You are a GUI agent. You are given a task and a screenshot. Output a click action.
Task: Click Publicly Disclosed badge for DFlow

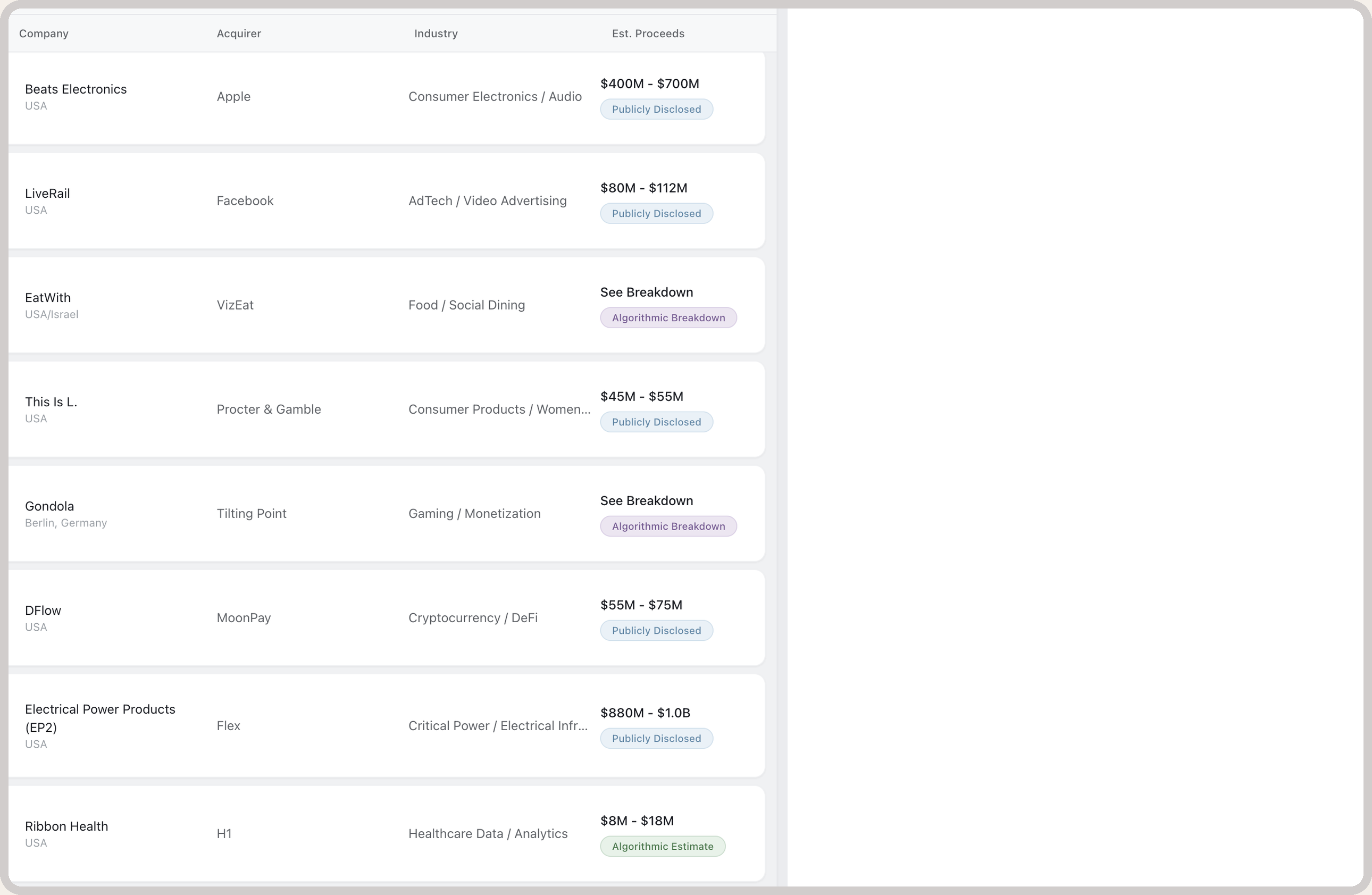click(656, 631)
